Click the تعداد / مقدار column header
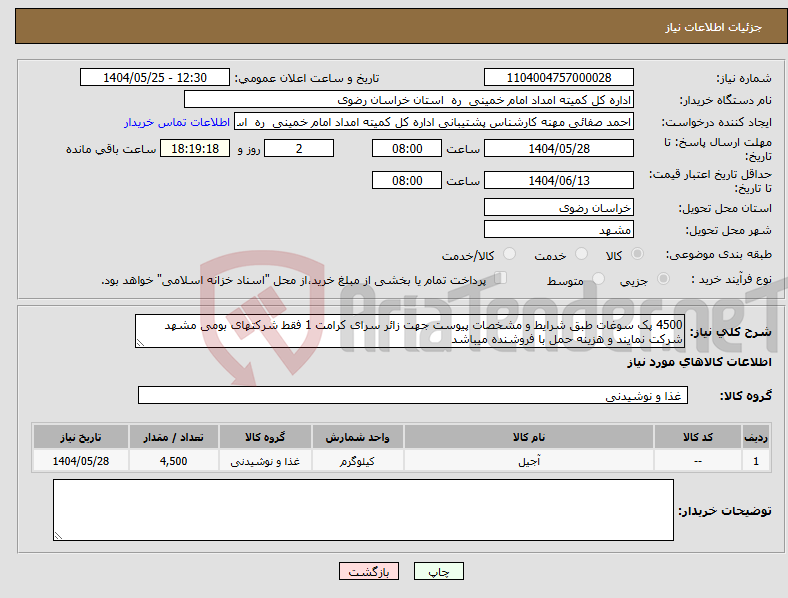The height and width of the screenshot is (598, 788). 174,437
